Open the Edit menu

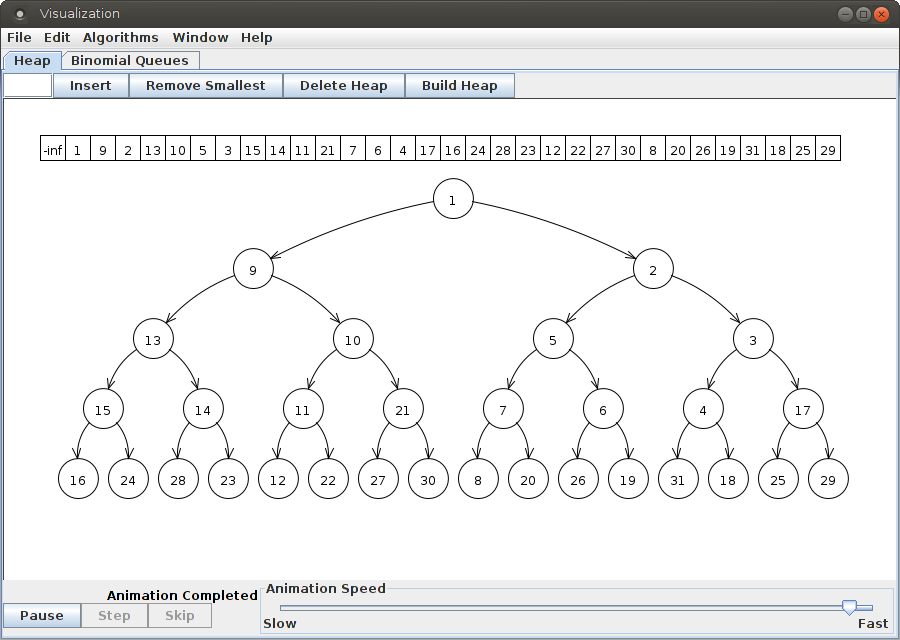click(57, 37)
